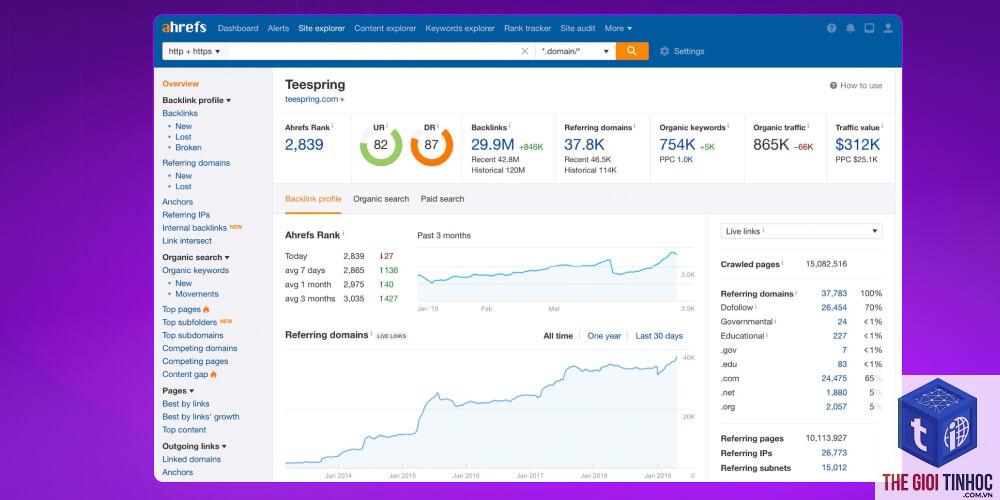Image resolution: width=1000 pixels, height=500 pixels.
Task: Select All time range for referring domains
Action: pyautogui.click(x=558, y=336)
